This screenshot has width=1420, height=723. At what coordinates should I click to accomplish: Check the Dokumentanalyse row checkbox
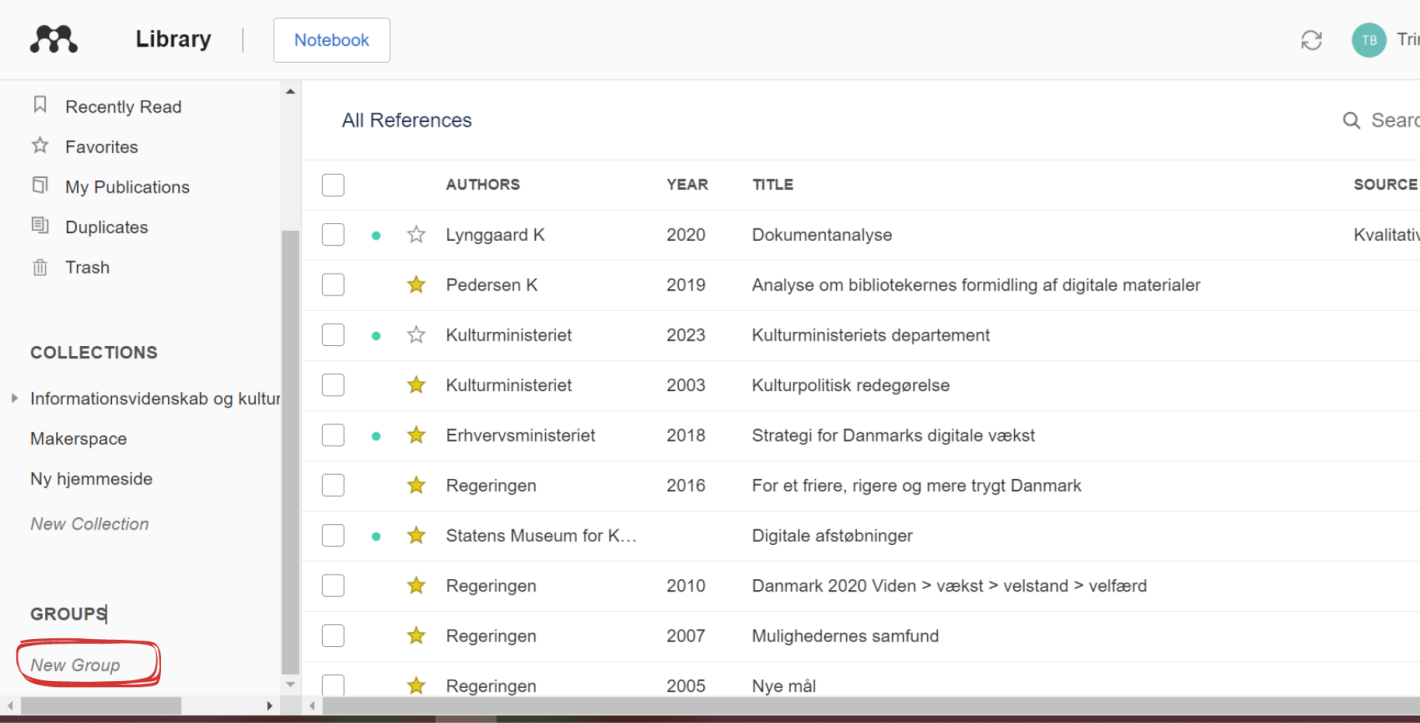coord(333,235)
